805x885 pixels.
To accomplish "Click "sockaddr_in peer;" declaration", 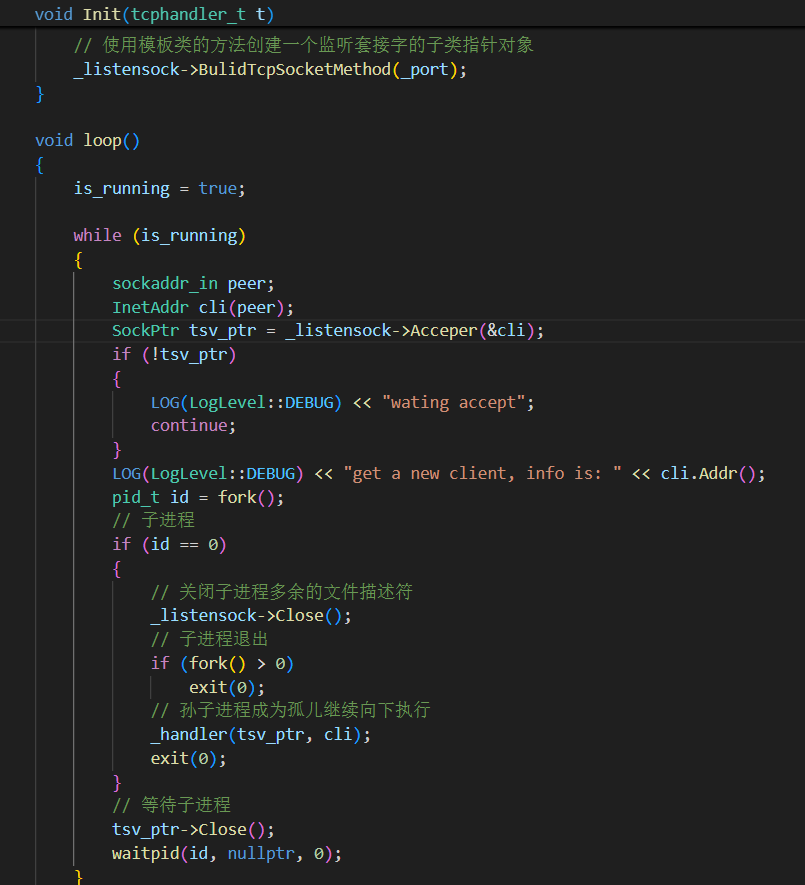I will click(193, 283).
